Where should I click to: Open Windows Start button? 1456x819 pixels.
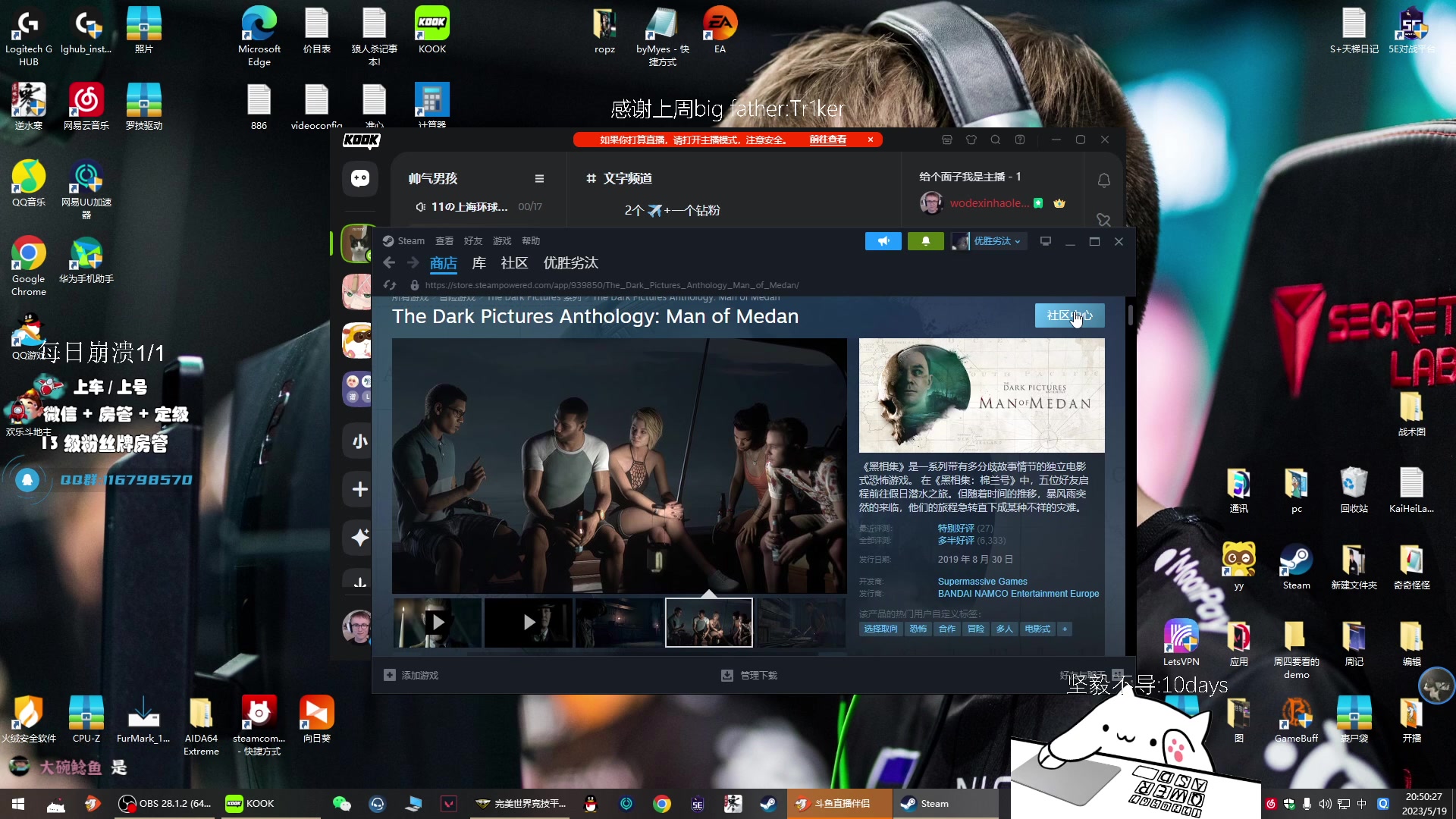(x=18, y=804)
